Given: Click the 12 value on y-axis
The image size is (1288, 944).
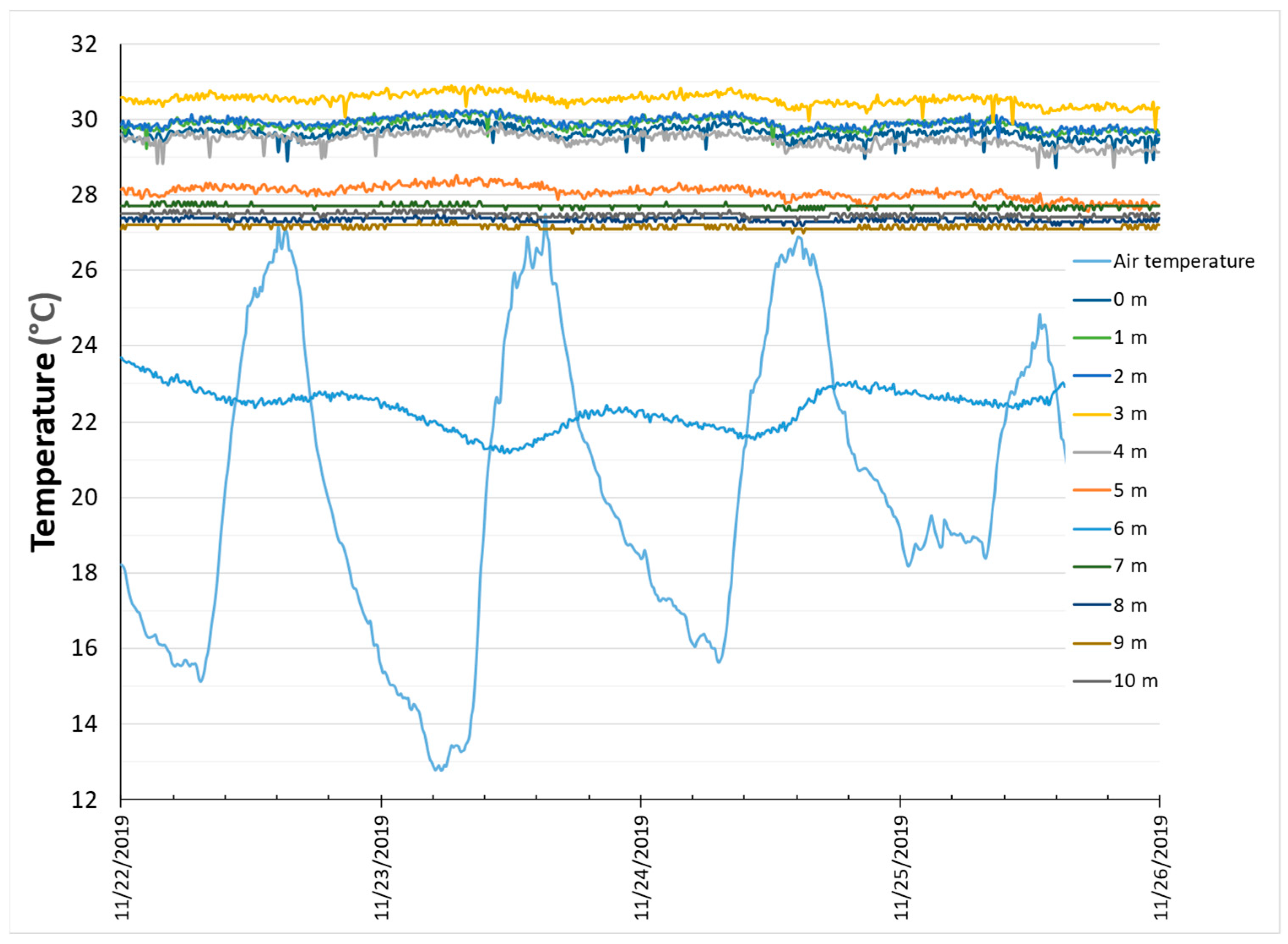Looking at the screenshot, I should click(84, 800).
